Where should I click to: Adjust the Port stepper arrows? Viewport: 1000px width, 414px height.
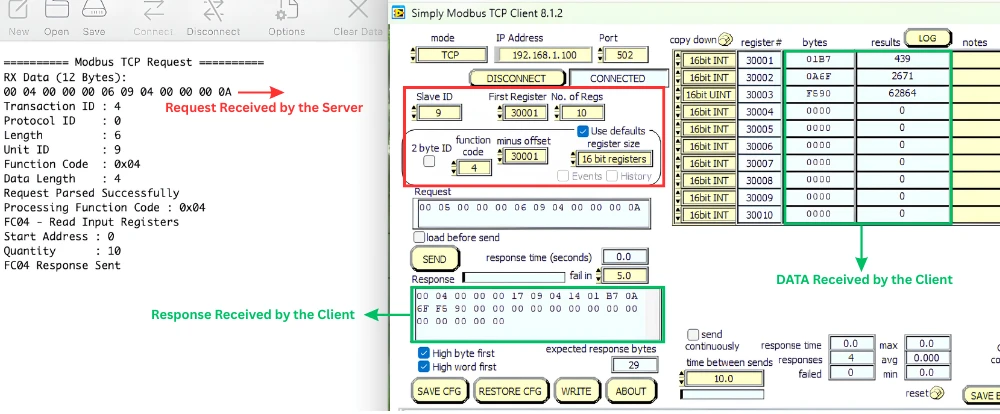click(599, 55)
